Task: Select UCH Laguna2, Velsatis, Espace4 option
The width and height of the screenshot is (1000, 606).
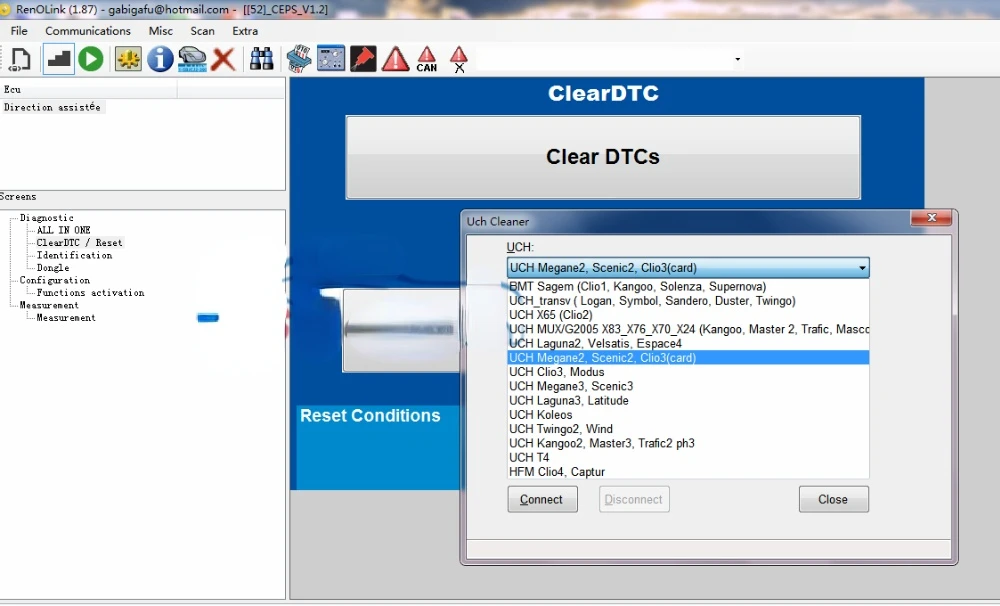Action: click(688, 343)
